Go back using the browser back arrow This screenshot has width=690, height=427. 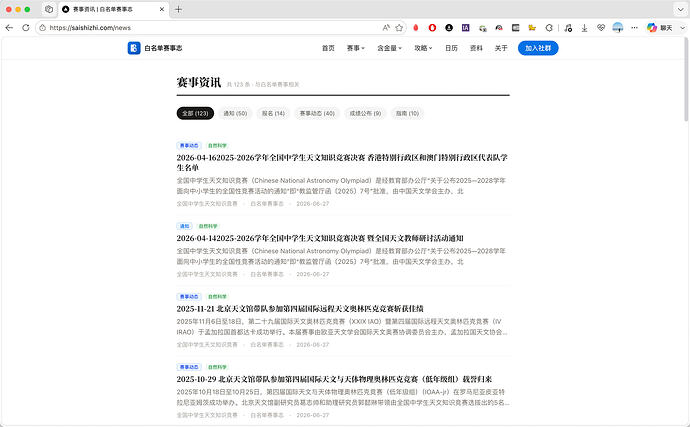[9, 28]
